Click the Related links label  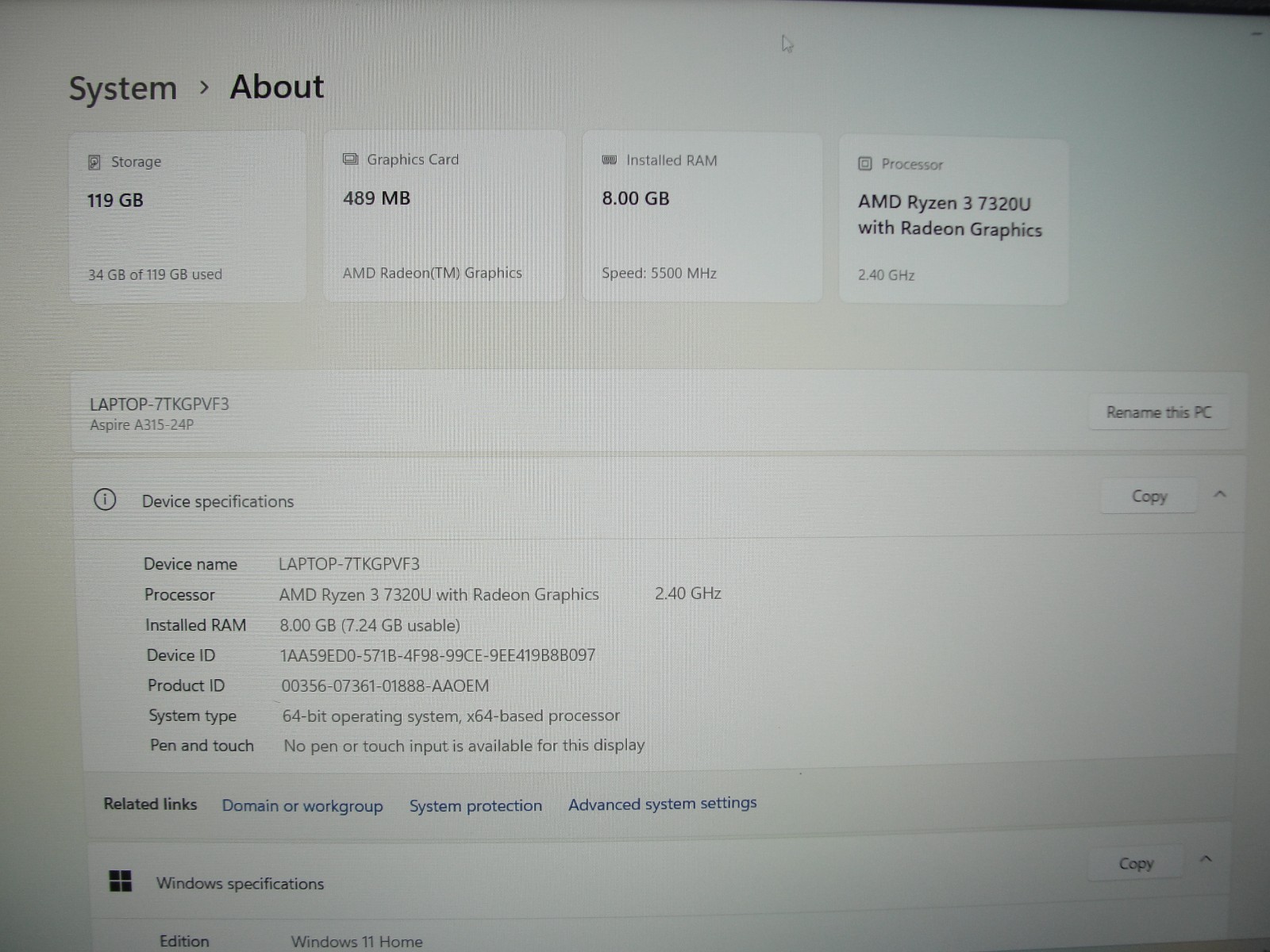[x=150, y=804]
